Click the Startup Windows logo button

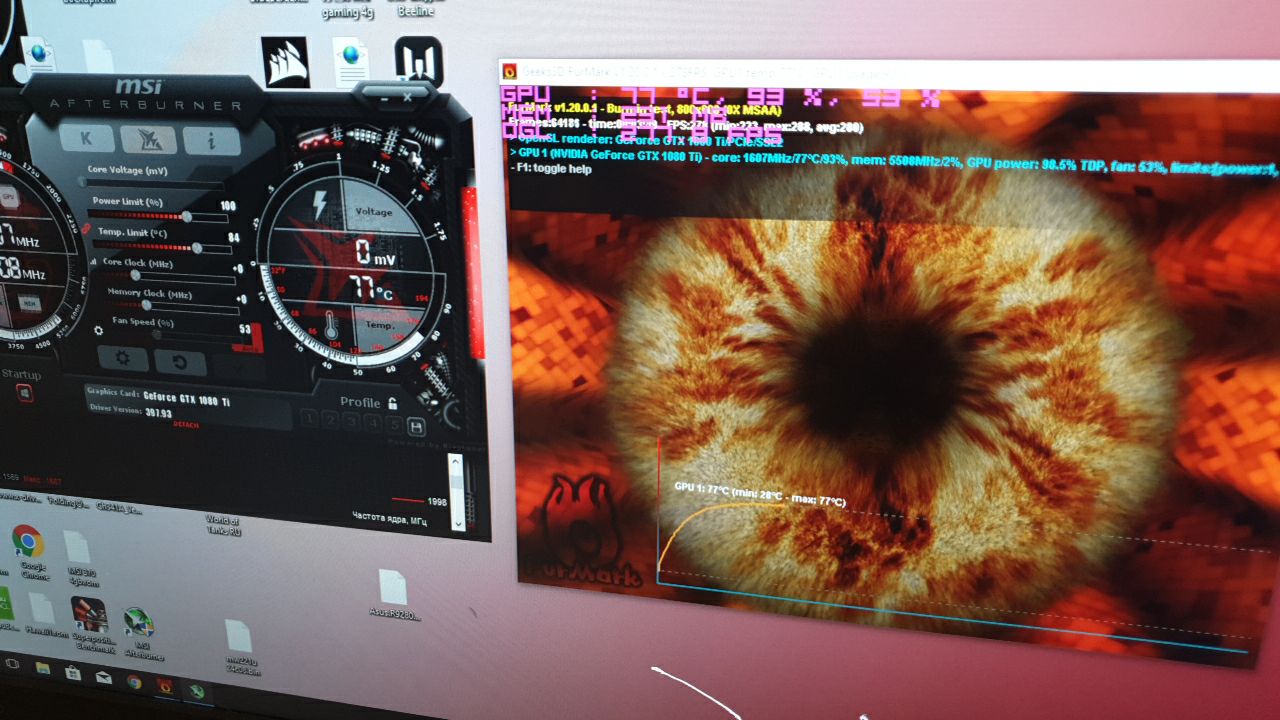[23, 395]
